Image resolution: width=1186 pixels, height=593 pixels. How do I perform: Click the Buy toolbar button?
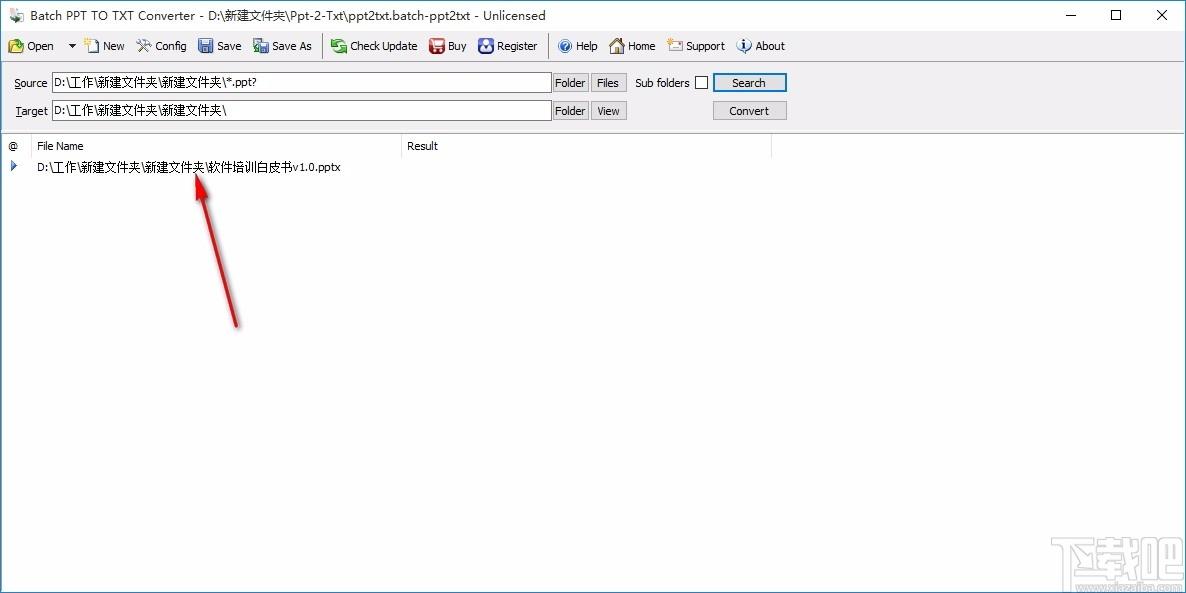pyautogui.click(x=448, y=46)
